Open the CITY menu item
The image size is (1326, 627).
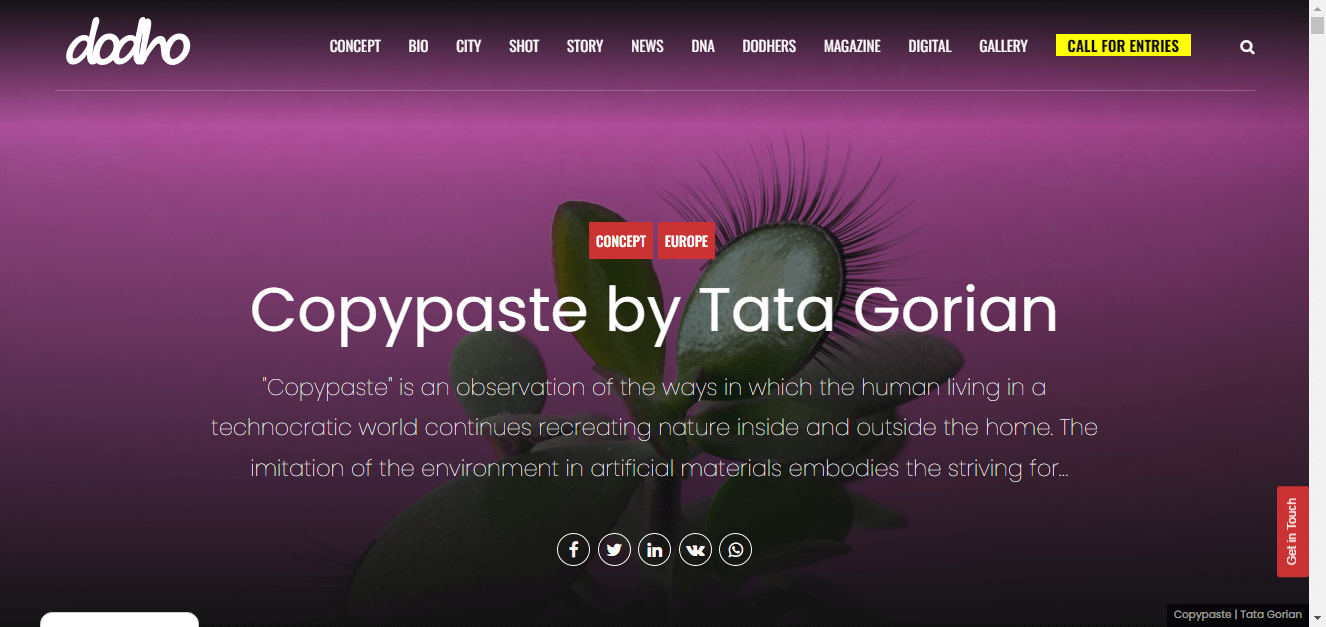click(x=469, y=46)
